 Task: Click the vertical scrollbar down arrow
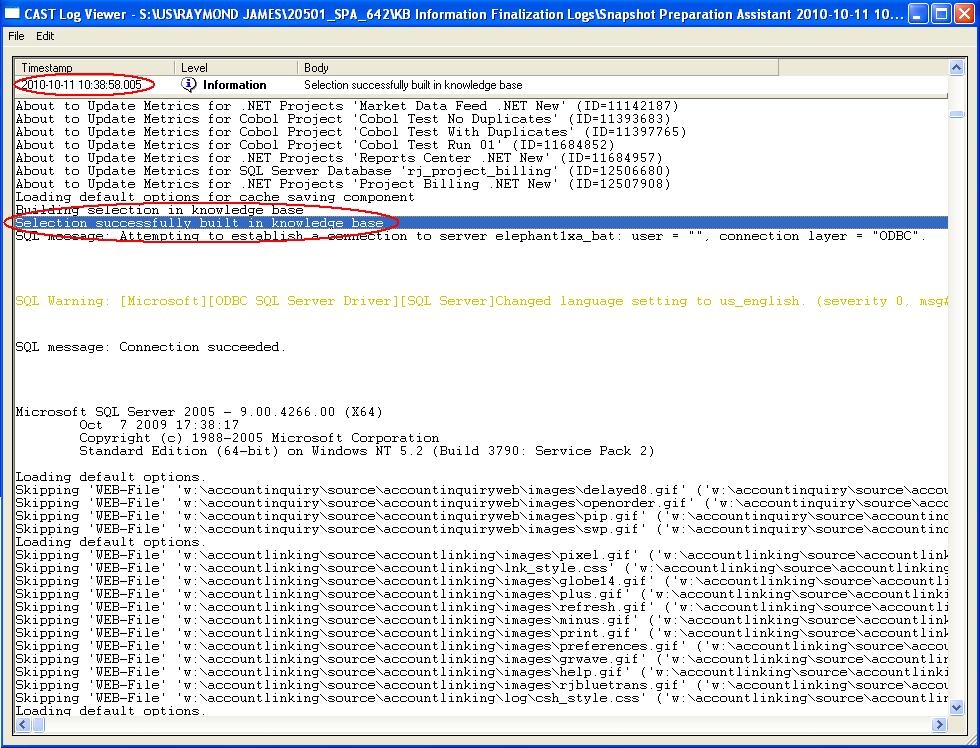pos(956,708)
